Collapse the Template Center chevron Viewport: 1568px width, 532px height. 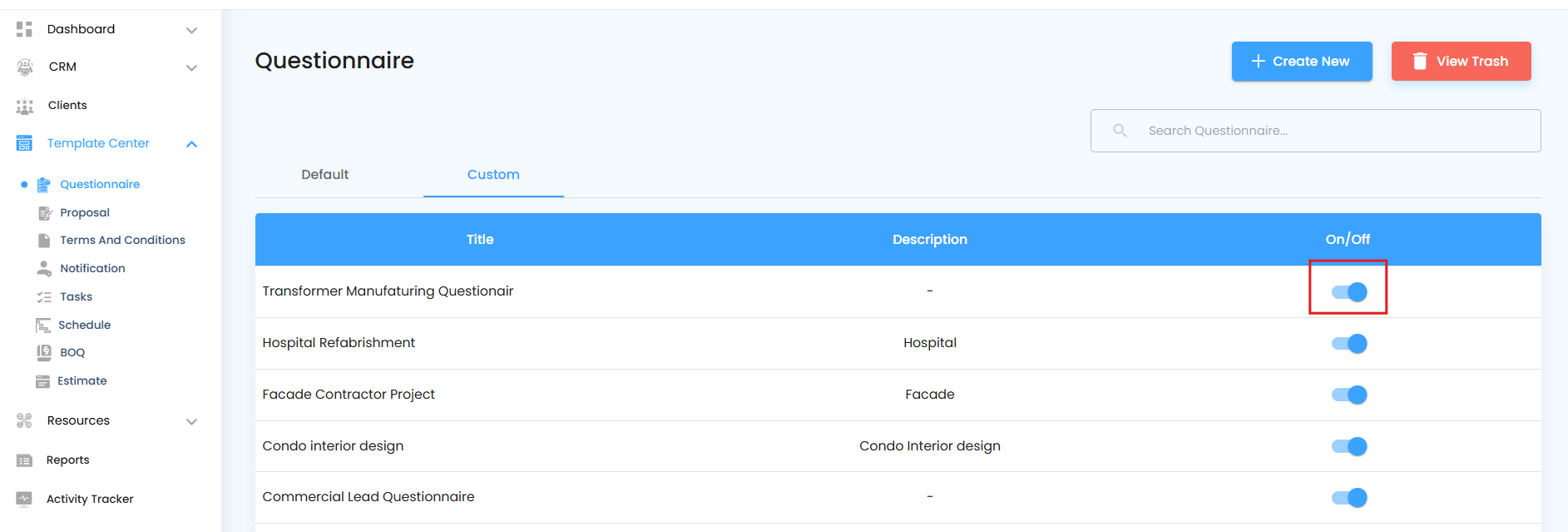191,144
